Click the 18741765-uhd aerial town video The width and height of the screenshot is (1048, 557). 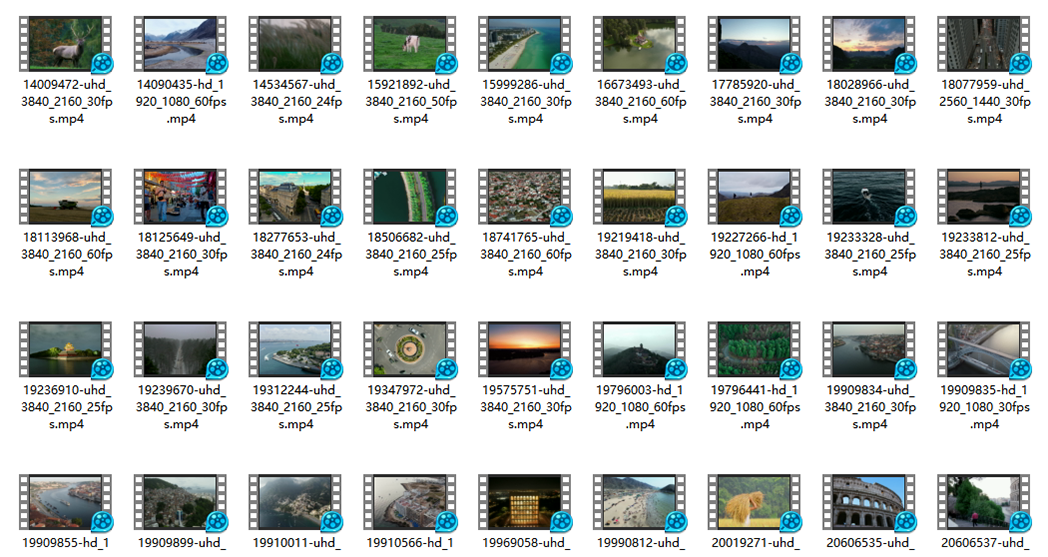525,196
